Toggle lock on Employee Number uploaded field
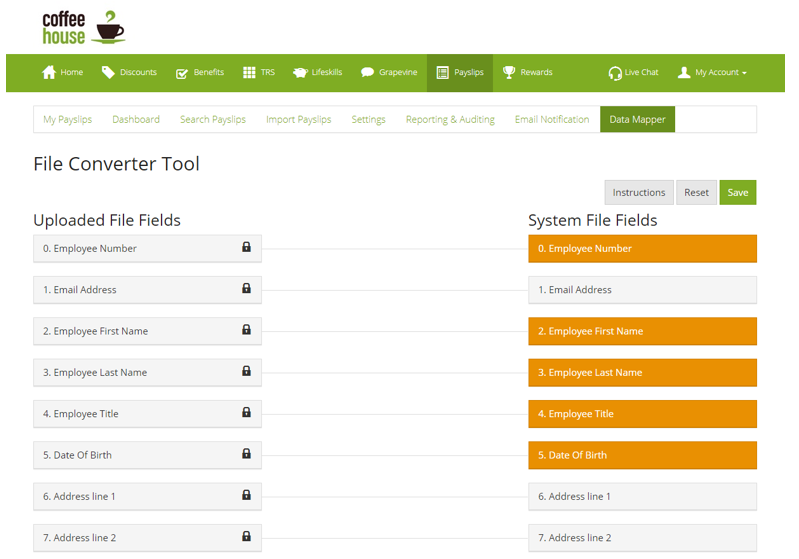 point(246,247)
